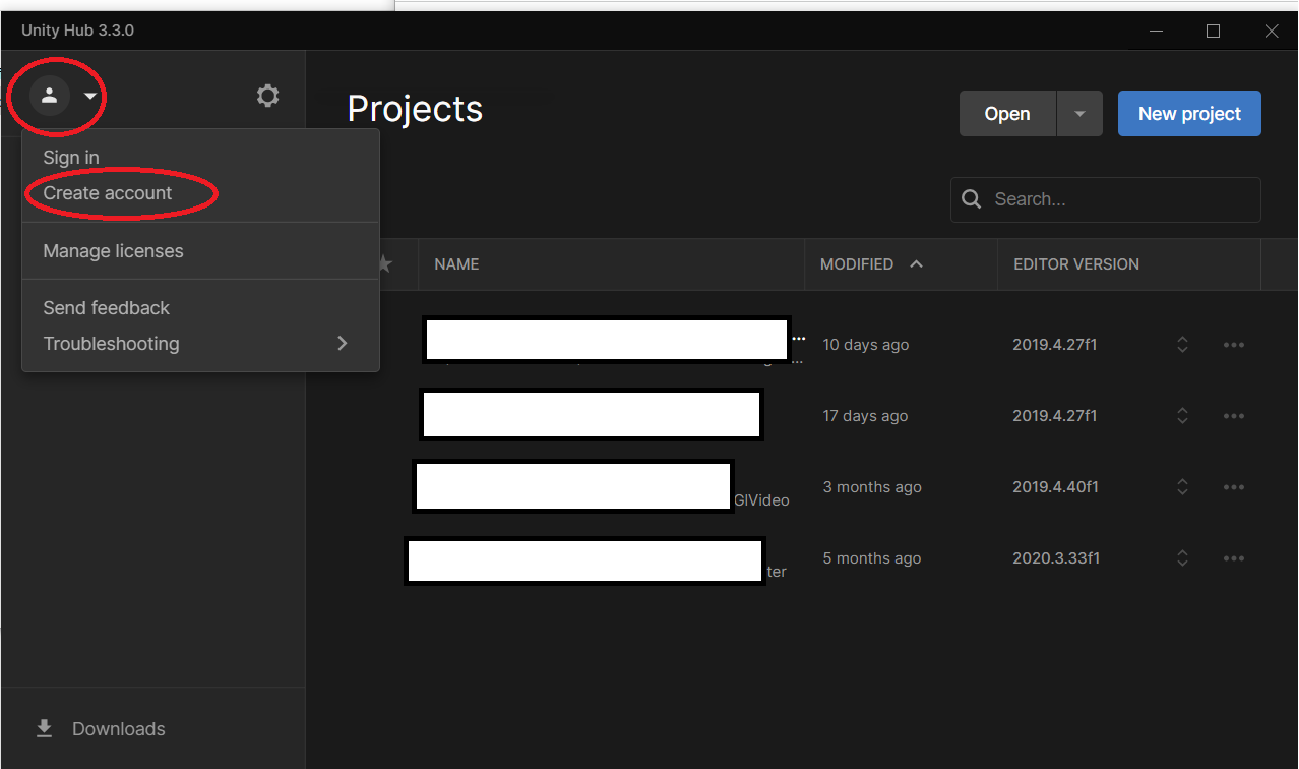Open more options for 10 days ago project
1299x769 pixels.
(1234, 345)
